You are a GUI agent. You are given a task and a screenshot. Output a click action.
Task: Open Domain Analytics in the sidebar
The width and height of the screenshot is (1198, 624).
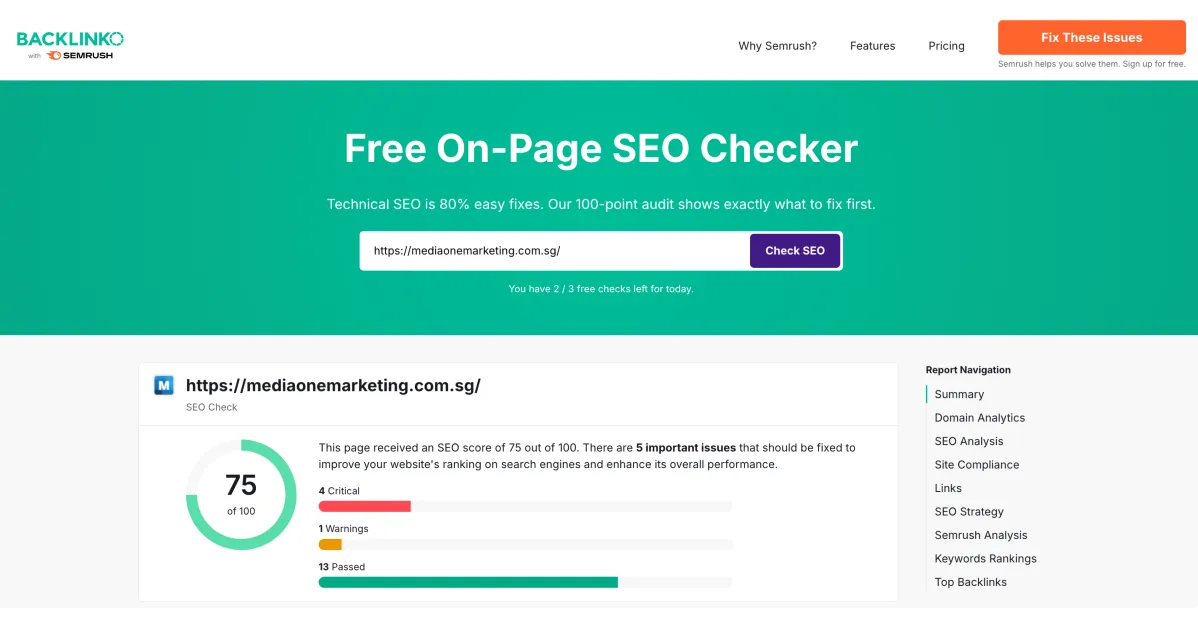pyautogui.click(x=980, y=417)
